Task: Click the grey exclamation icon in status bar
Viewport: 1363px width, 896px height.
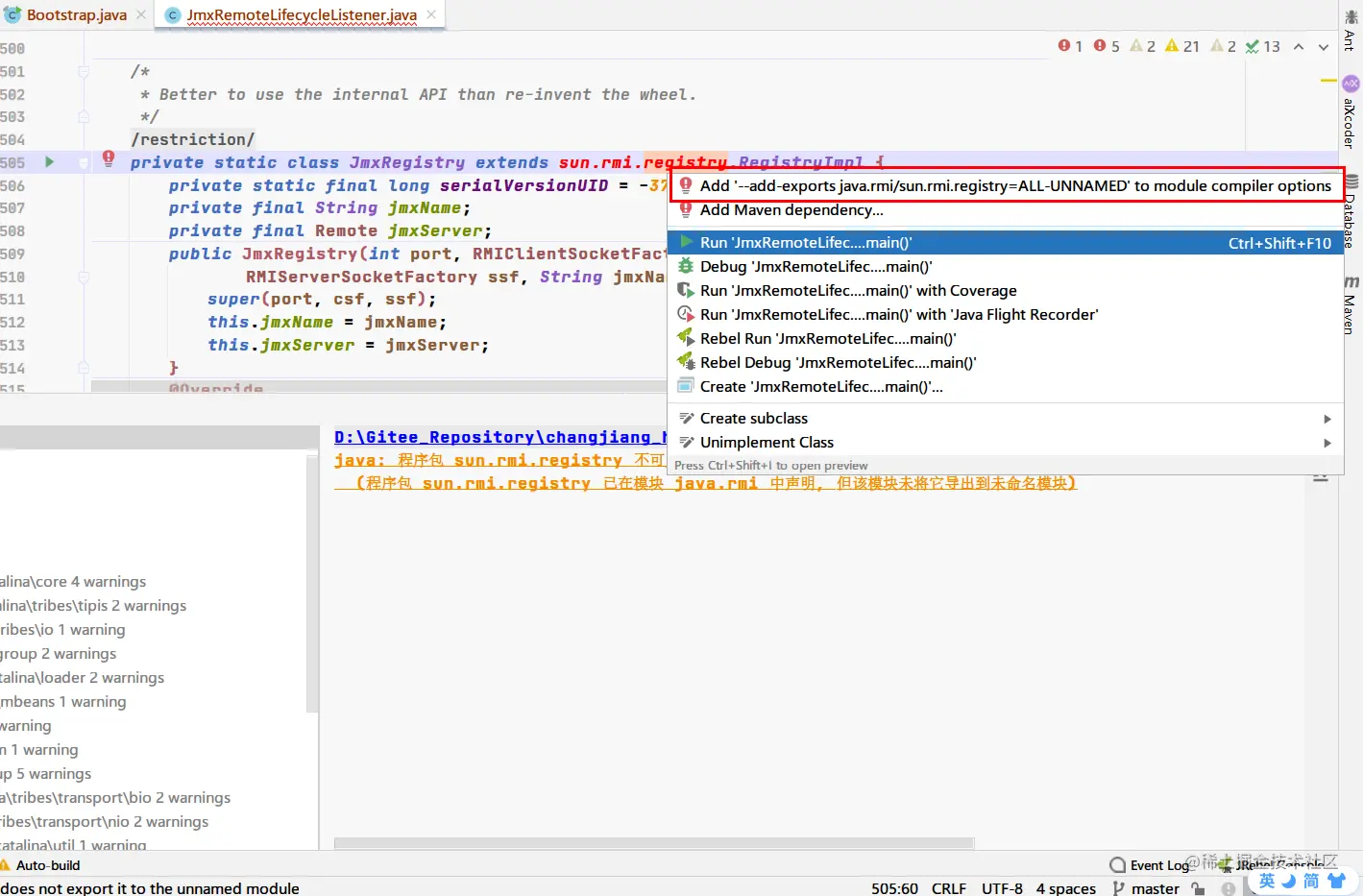Action: click(1229, 888)
